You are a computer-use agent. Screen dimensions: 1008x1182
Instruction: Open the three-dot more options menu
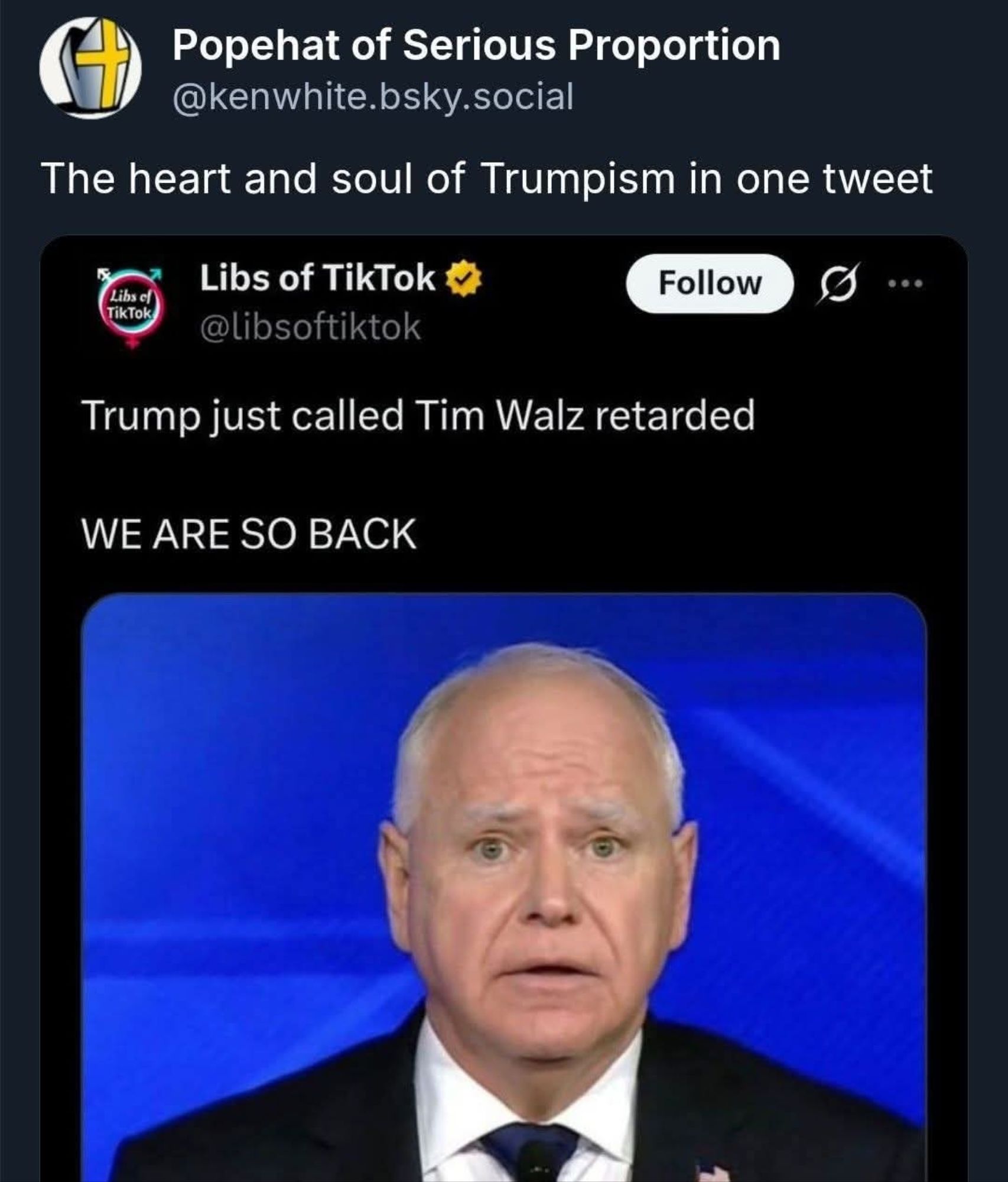pos(905,284)
